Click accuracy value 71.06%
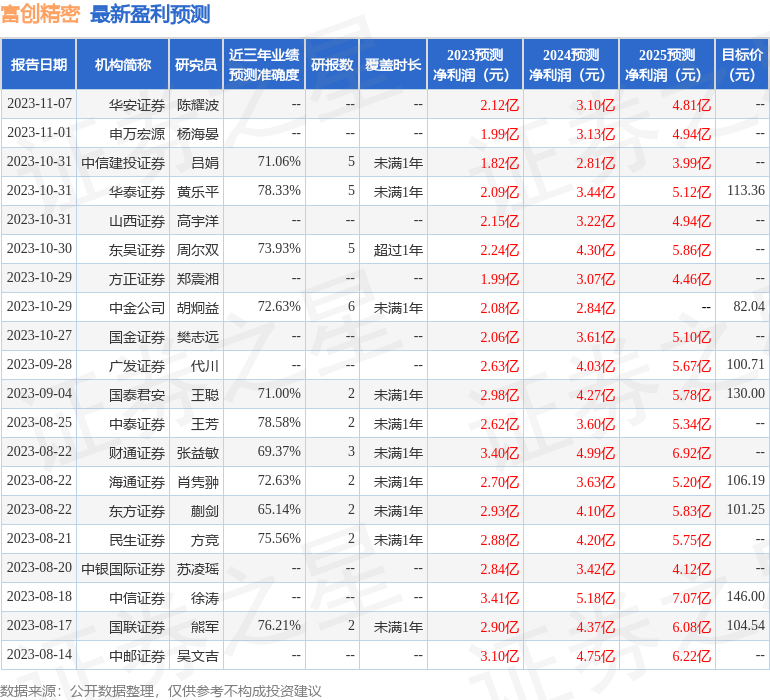 tap(279, 162)
